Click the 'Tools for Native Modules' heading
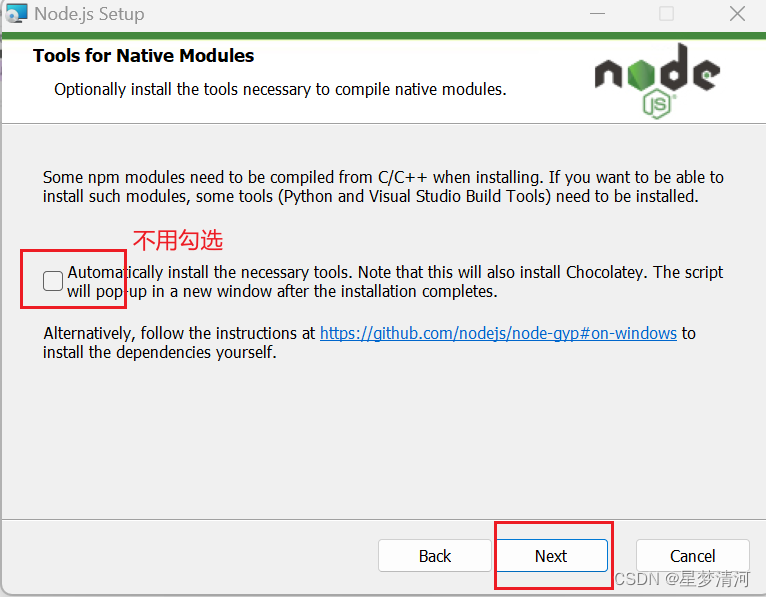 pos(144,56)
